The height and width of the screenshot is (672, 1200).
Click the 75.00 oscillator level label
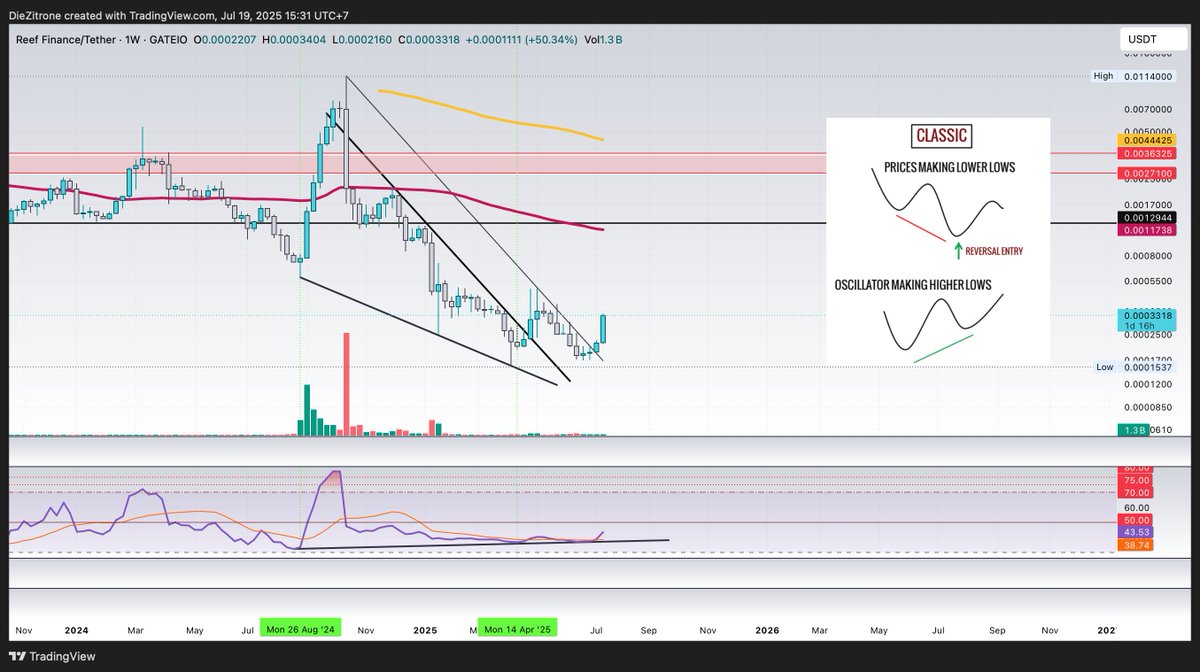(1137, 480)
